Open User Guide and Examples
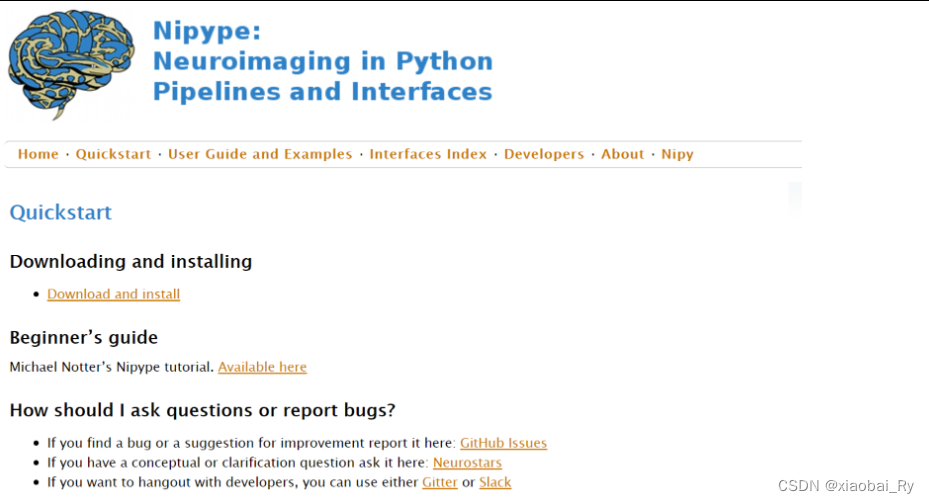929x503 pixels. point(260,154)
